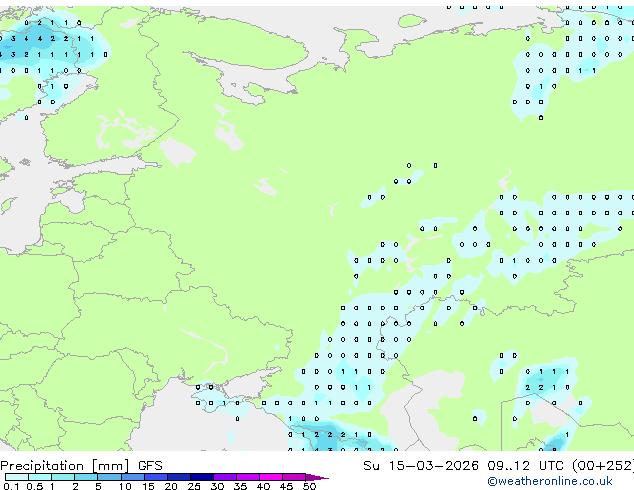Click the legend label '0.1'
634x490 pixels.
(x=11, y=486)
